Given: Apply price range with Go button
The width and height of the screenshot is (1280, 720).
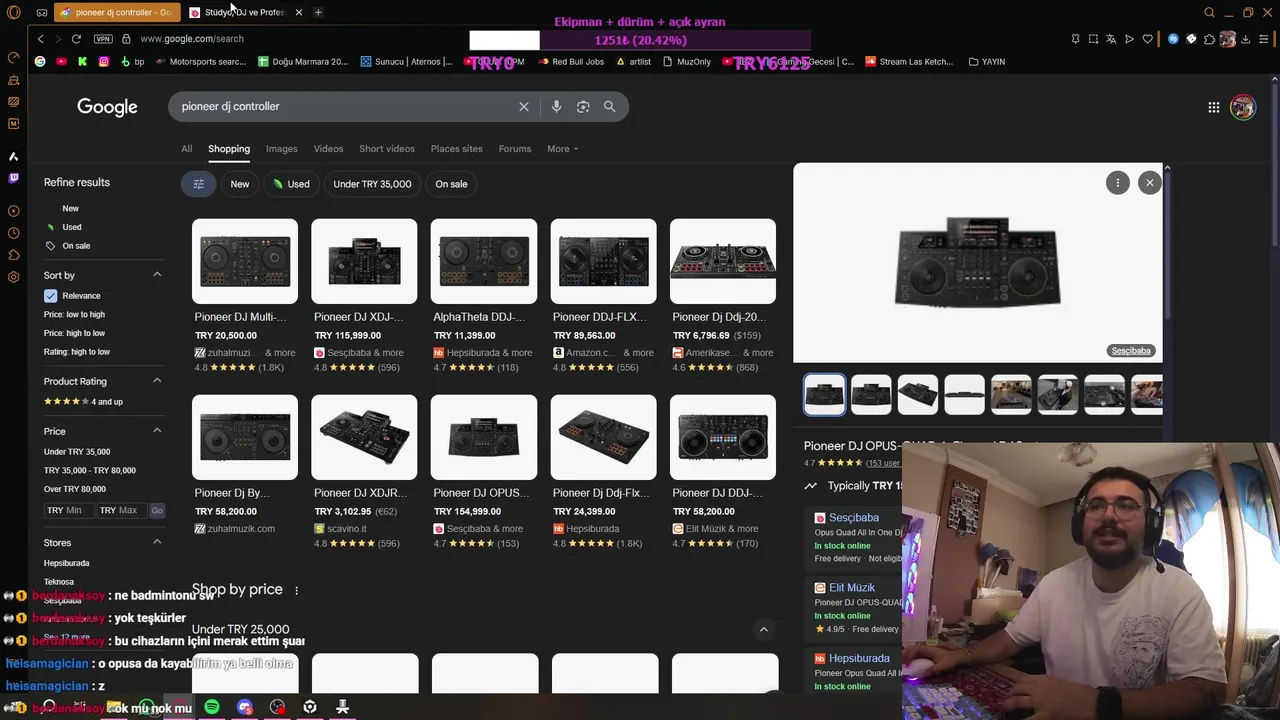Looking at the screenshot, I should coord(157,510).
